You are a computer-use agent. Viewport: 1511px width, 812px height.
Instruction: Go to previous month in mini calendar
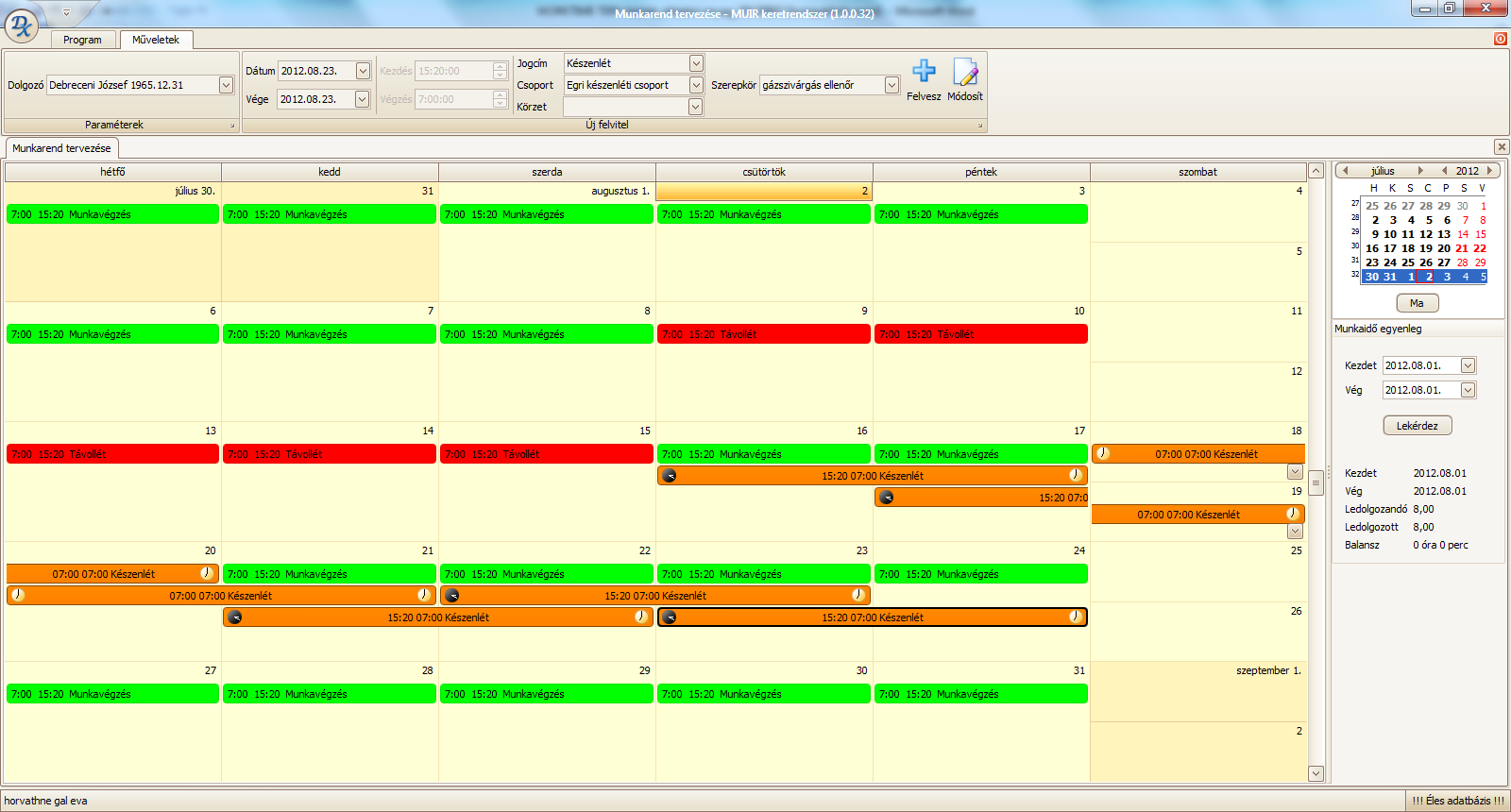tap(1346, 171)
